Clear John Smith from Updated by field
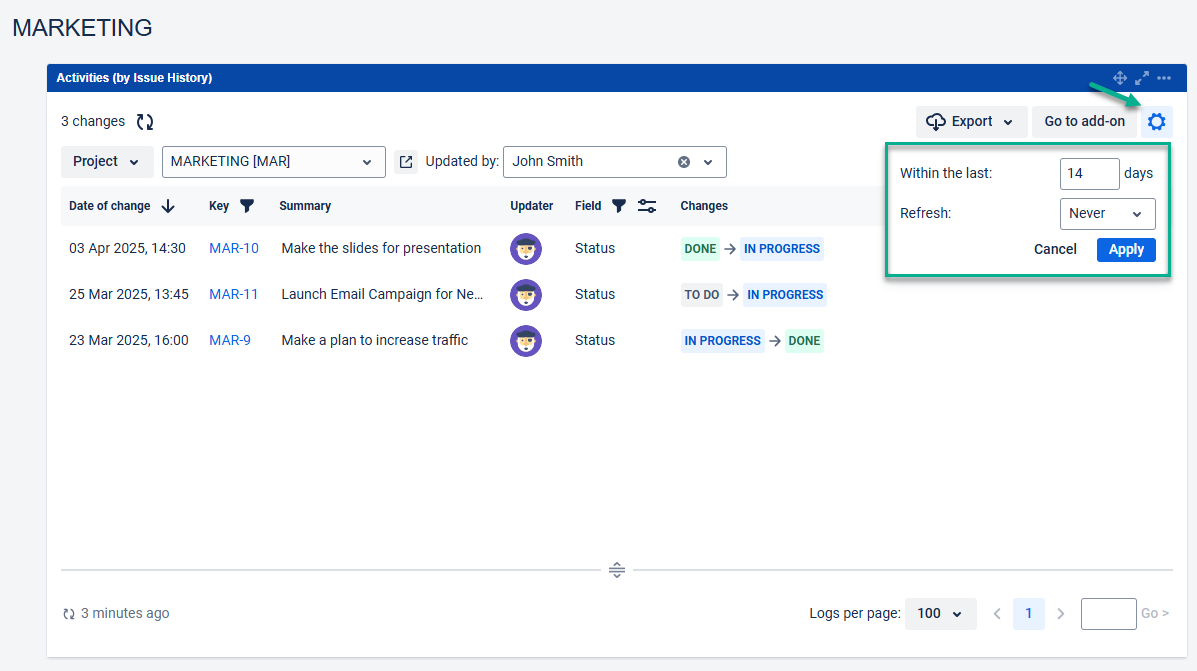 (x=684, y=162)
